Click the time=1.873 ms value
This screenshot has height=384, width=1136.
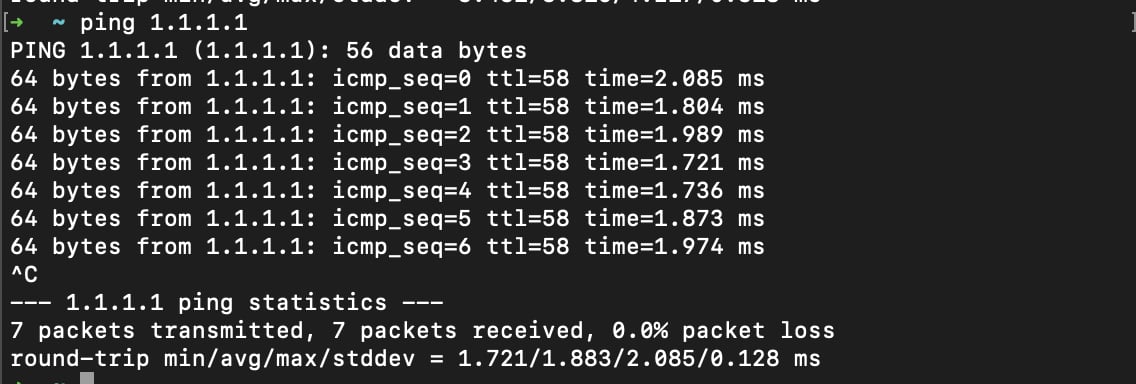point(674,219)
